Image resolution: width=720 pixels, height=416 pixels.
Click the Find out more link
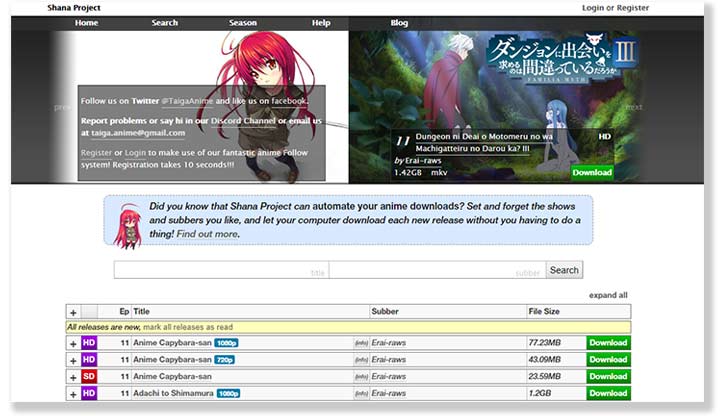[x=207, y=234]
